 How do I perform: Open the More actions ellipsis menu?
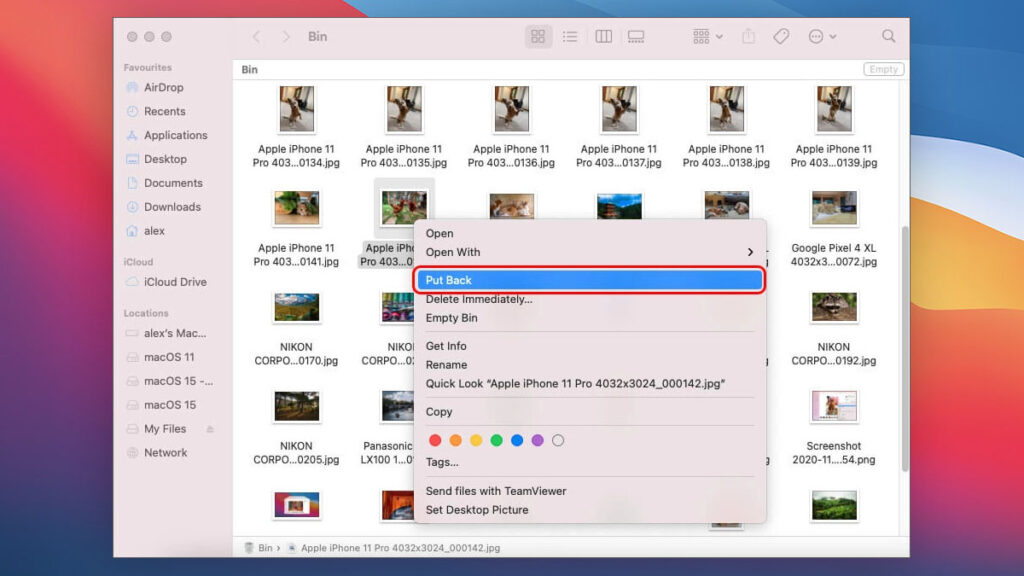822,37
